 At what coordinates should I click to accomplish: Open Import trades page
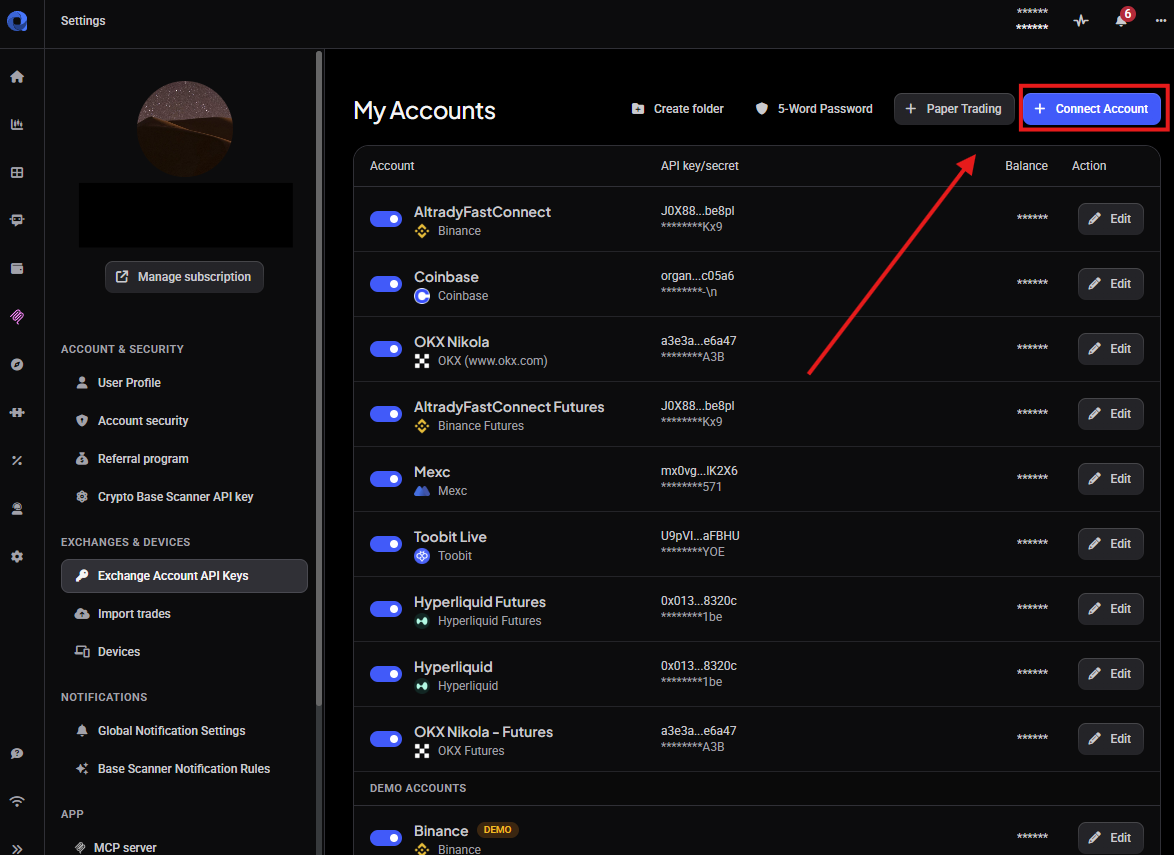pyautogui.click(x=184, y=614)
